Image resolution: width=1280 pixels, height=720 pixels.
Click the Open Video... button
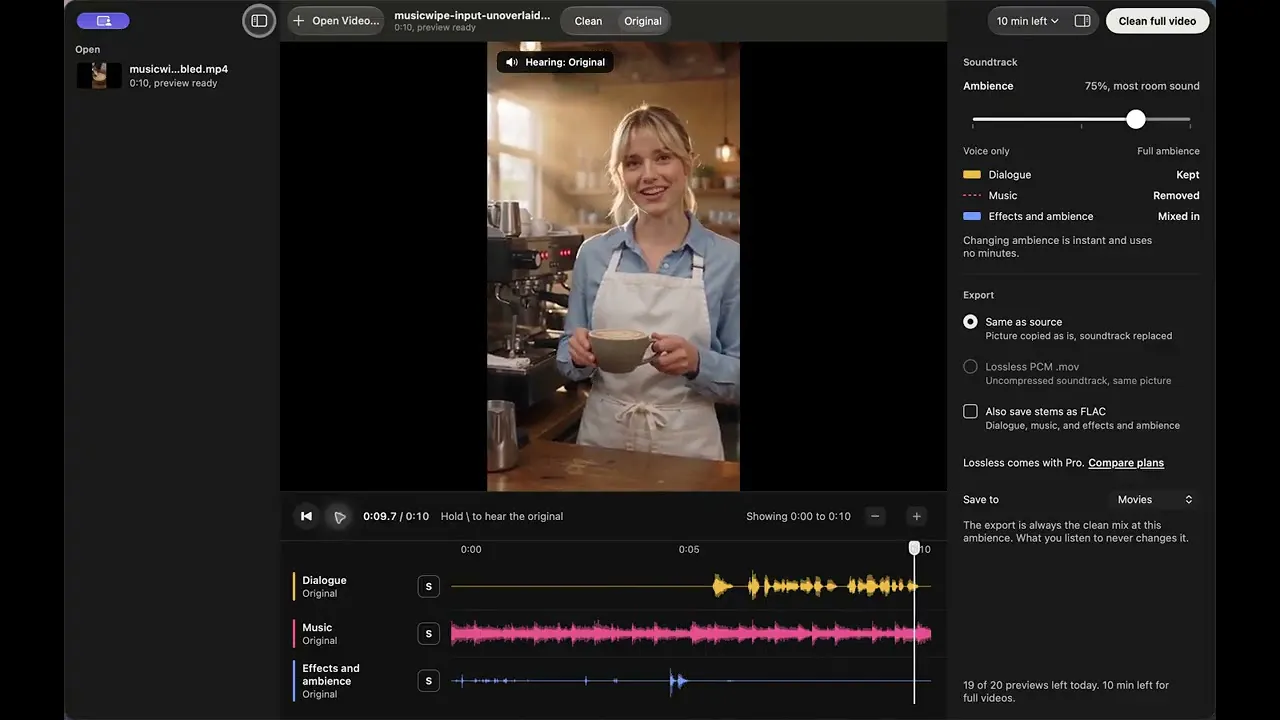coord(336,21)
